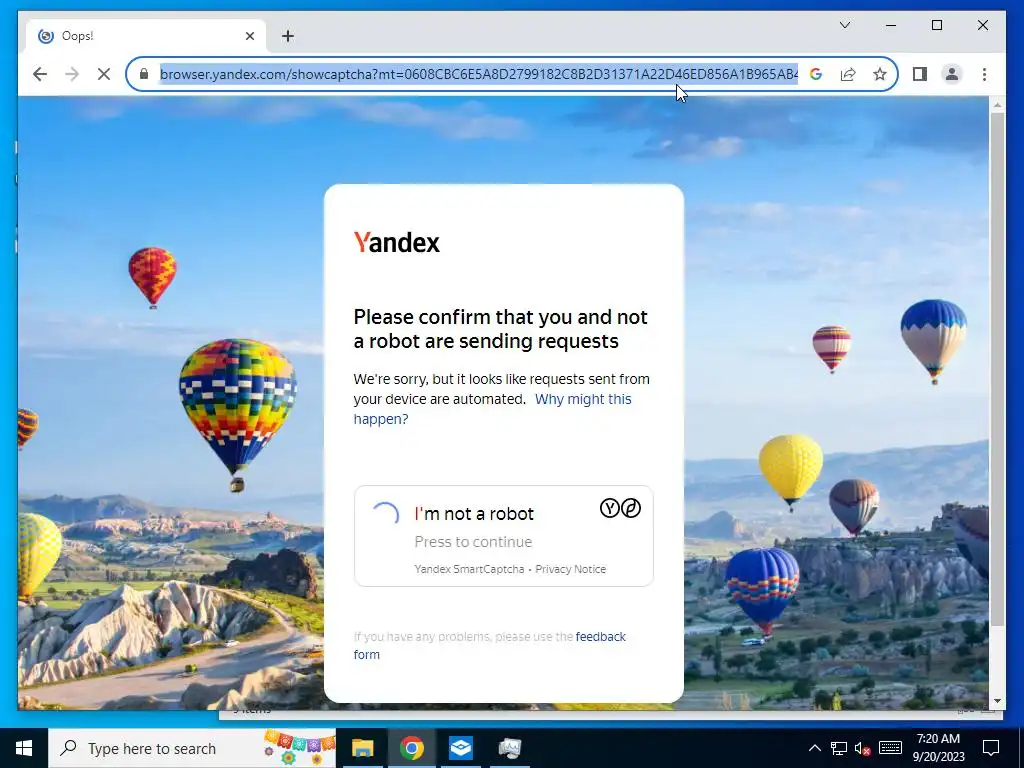Open the Chrome profile menu
The width and height of the screenshot is (1024, 768).
[x=952, y=74]
